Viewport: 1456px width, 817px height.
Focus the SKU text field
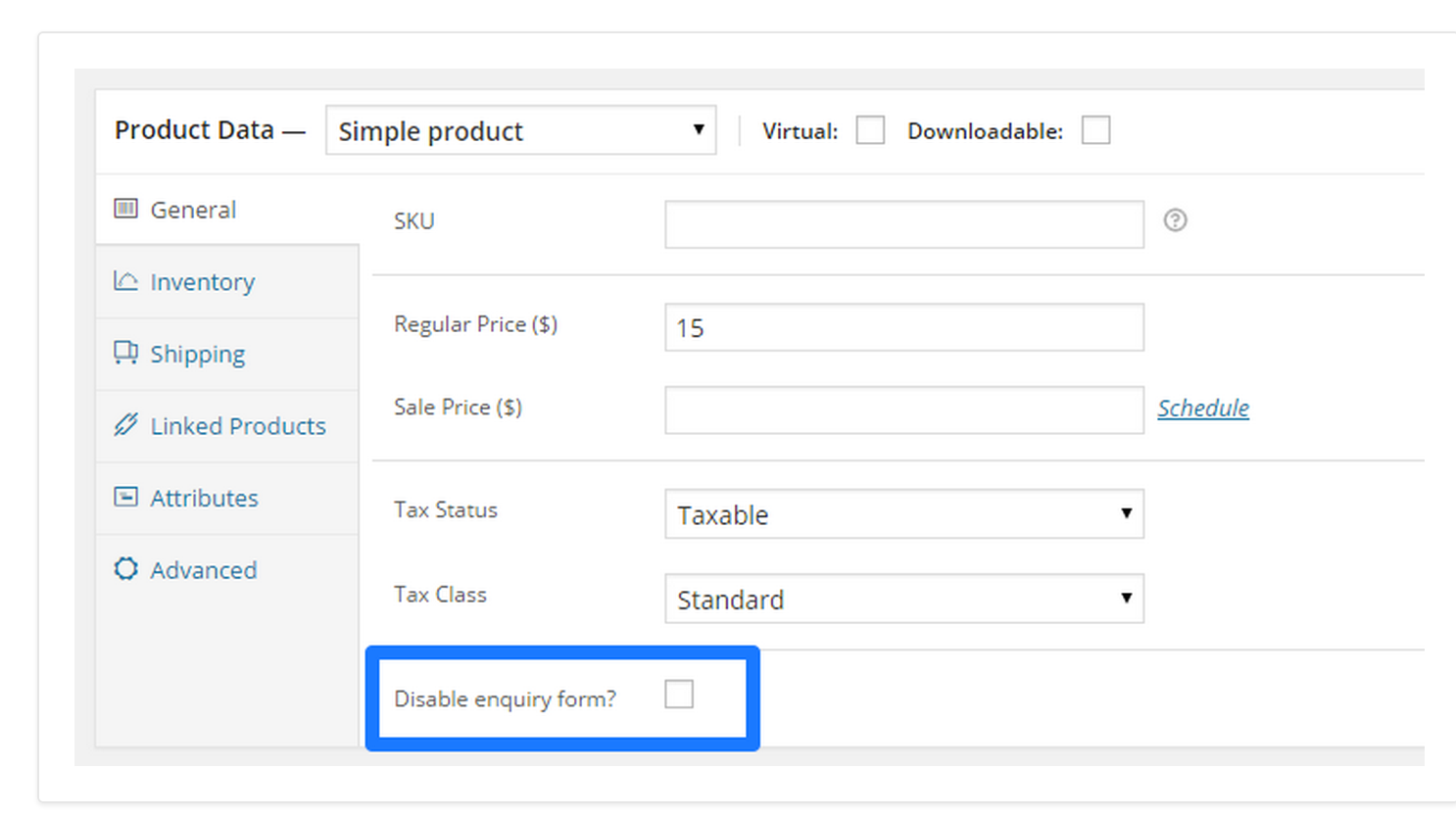(x=903, y=224)
